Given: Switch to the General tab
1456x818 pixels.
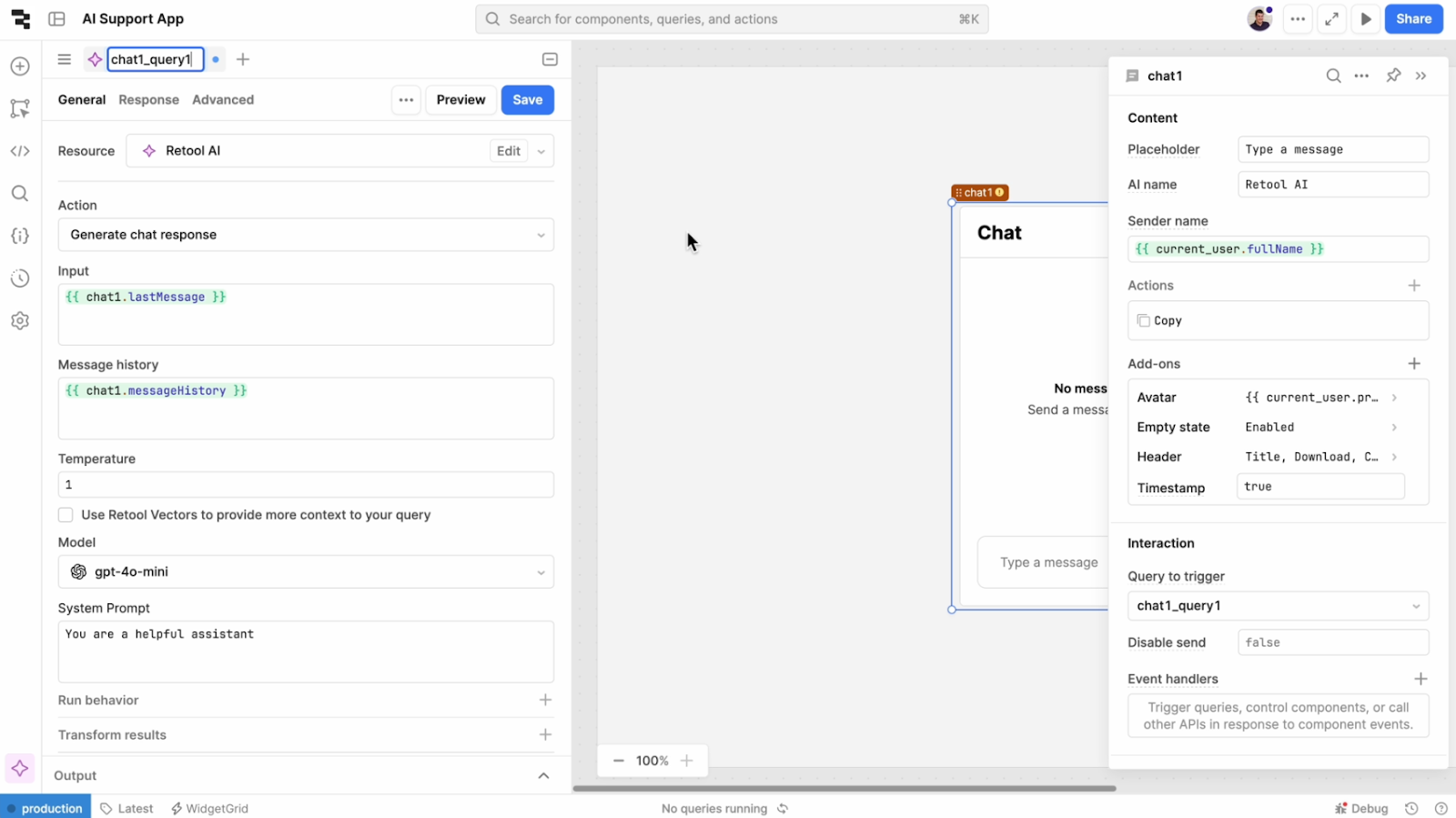Looking at the screenshot, I should (x=82, y=100).
